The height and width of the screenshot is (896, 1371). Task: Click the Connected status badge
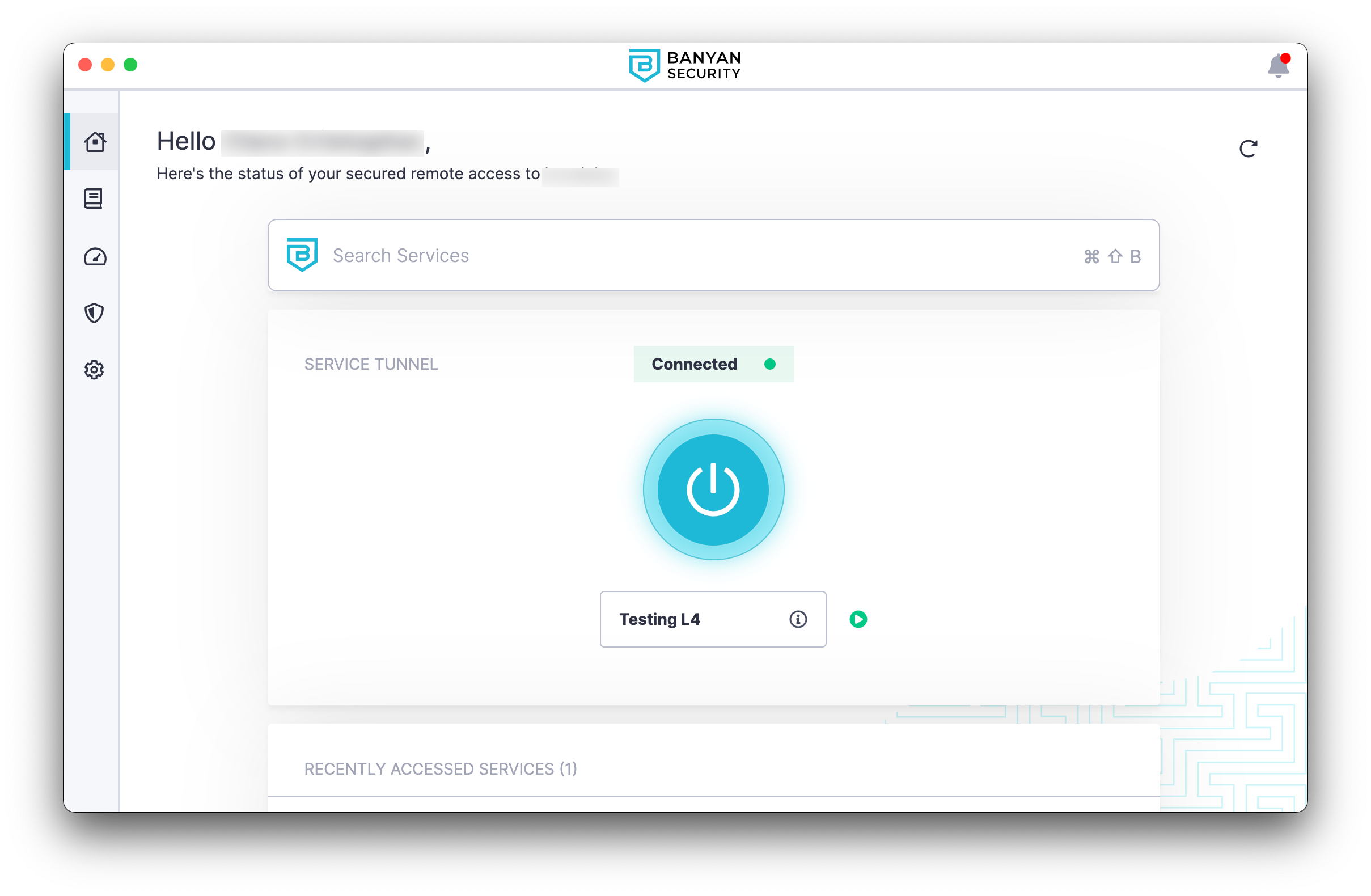tap(713, 364)
